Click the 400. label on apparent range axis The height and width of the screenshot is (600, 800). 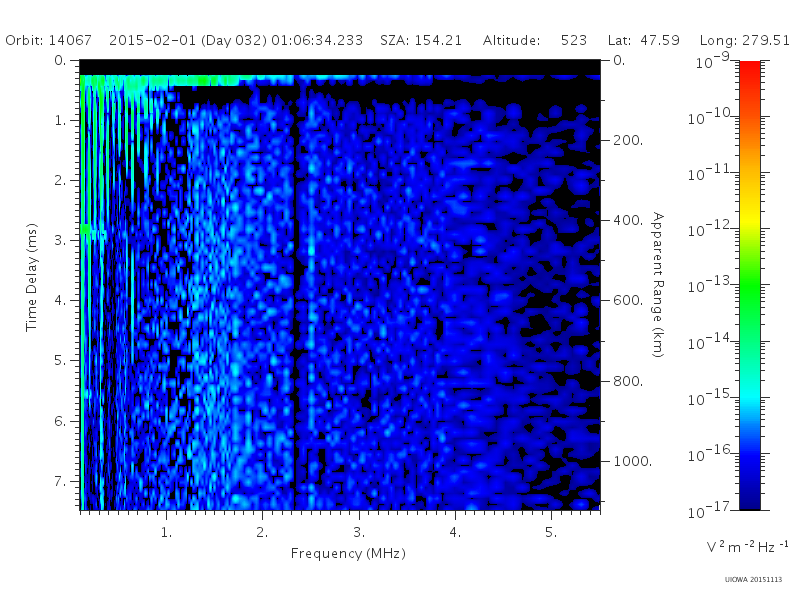(628, 220)
